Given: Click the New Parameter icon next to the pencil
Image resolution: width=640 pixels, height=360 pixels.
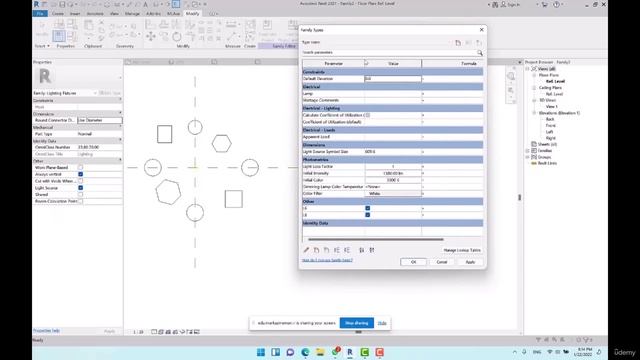Looking at the screenshot, I should [316, 250].
